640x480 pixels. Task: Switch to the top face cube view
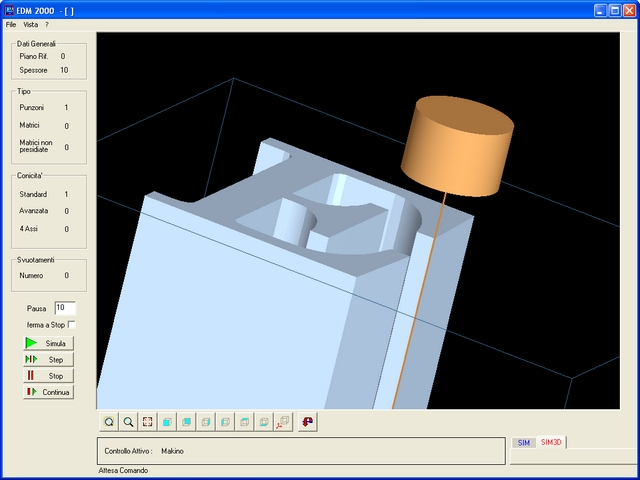[x=244, y=422]
